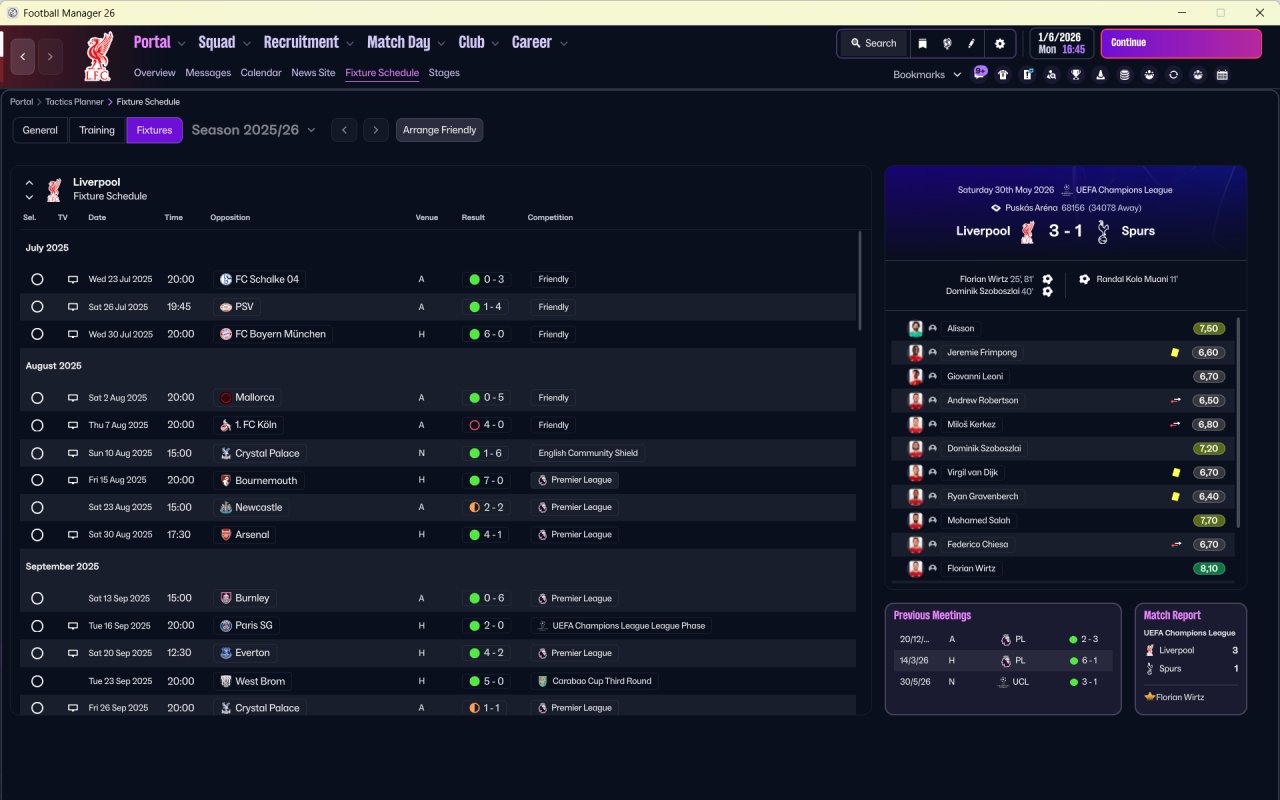The image size is (1280, 800).
Task: Open the News Site sub-tab
Action: pyautogui.click(x=313, y=73)
